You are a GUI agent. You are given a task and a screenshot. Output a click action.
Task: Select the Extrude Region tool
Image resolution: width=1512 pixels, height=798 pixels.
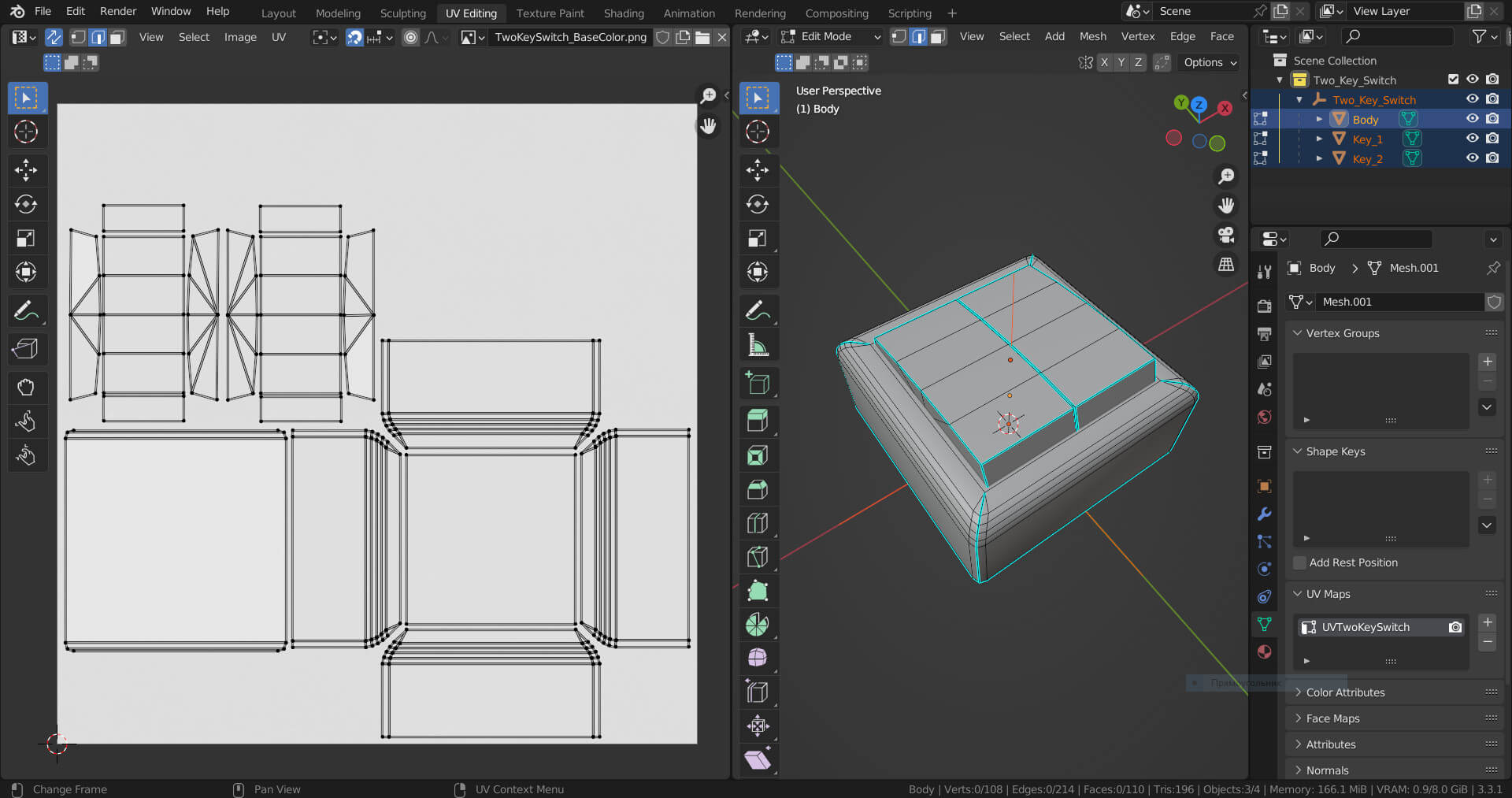(757, 421)
